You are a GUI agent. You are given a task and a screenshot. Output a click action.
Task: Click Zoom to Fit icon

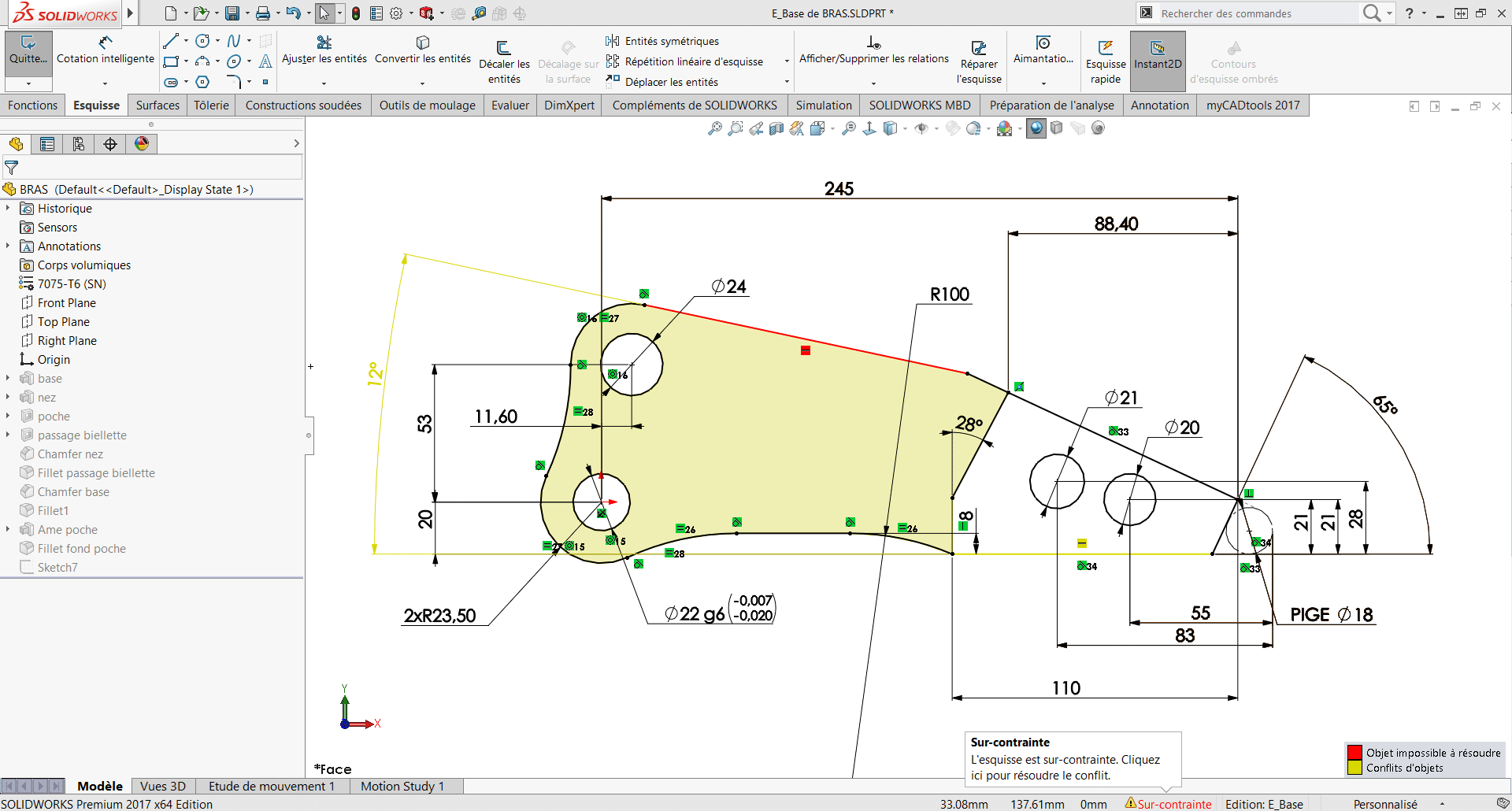click(x=715, y=128)
